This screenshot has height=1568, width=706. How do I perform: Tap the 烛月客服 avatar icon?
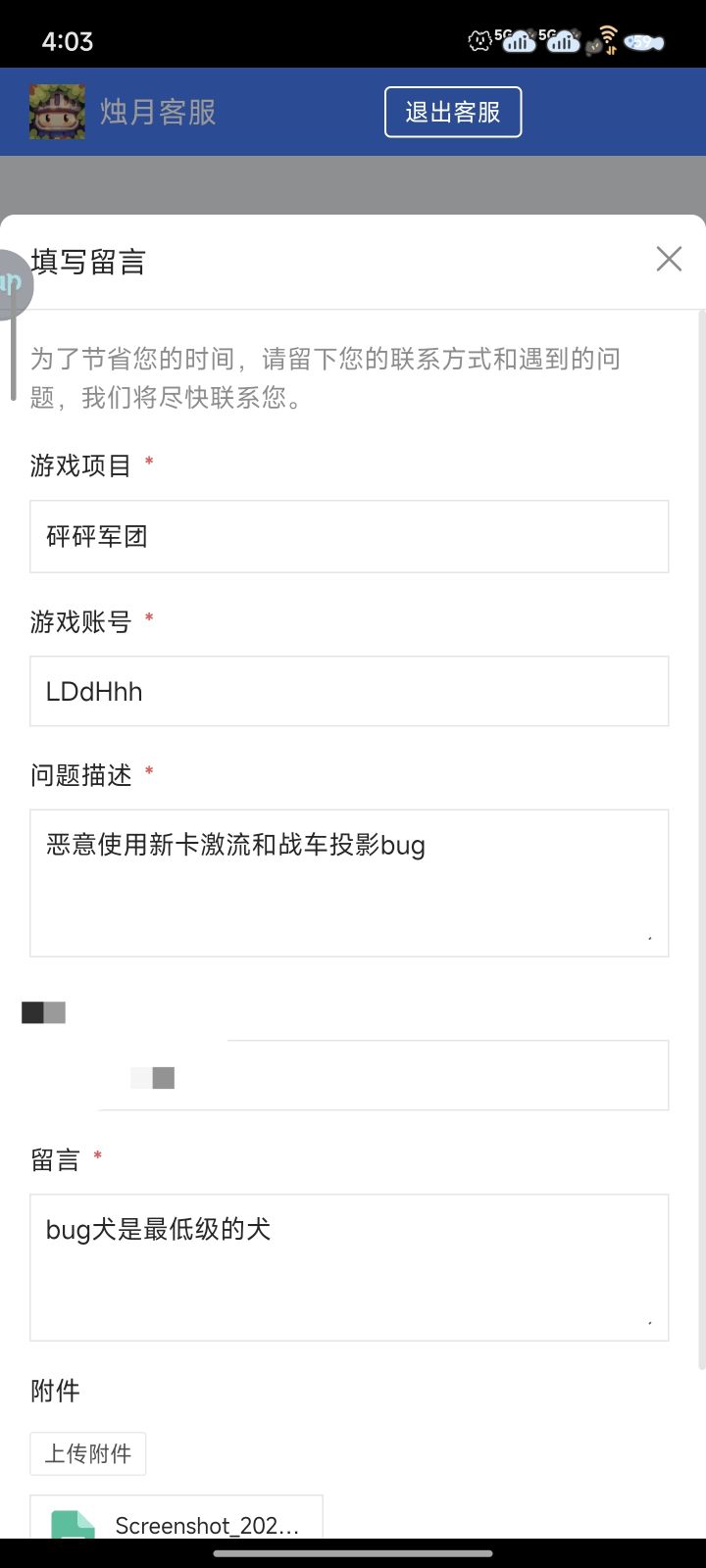pos(57,112)
